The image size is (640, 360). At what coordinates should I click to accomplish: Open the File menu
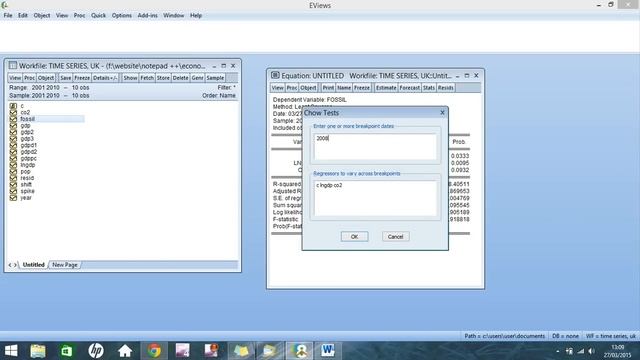coord(8,16)
